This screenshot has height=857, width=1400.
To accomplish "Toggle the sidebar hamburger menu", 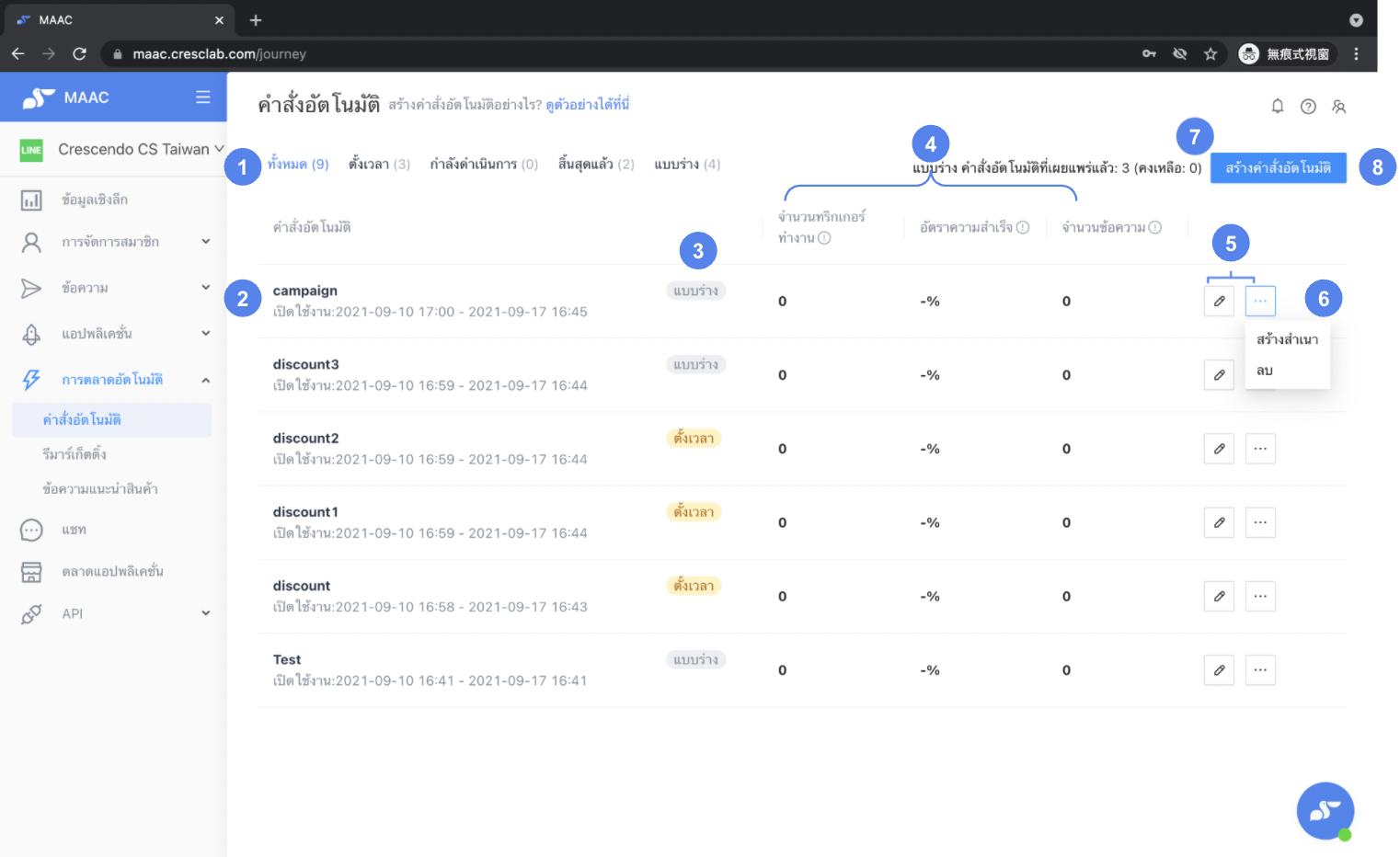I will tap(202, 97).
